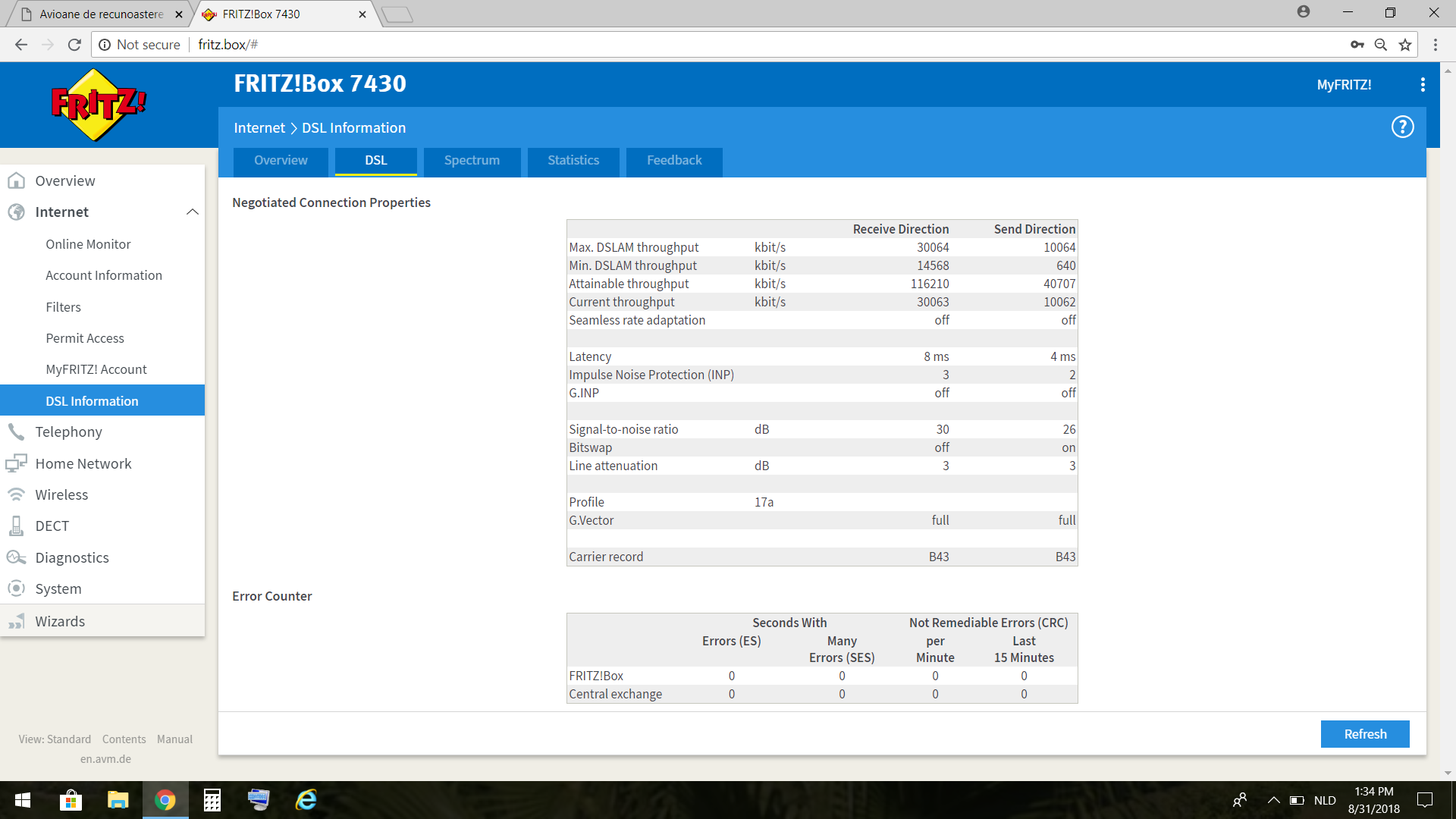The height and width of the screenshot is (819, 1456).
Task: Click the FRITZ! logo
Action: [99, 105]
